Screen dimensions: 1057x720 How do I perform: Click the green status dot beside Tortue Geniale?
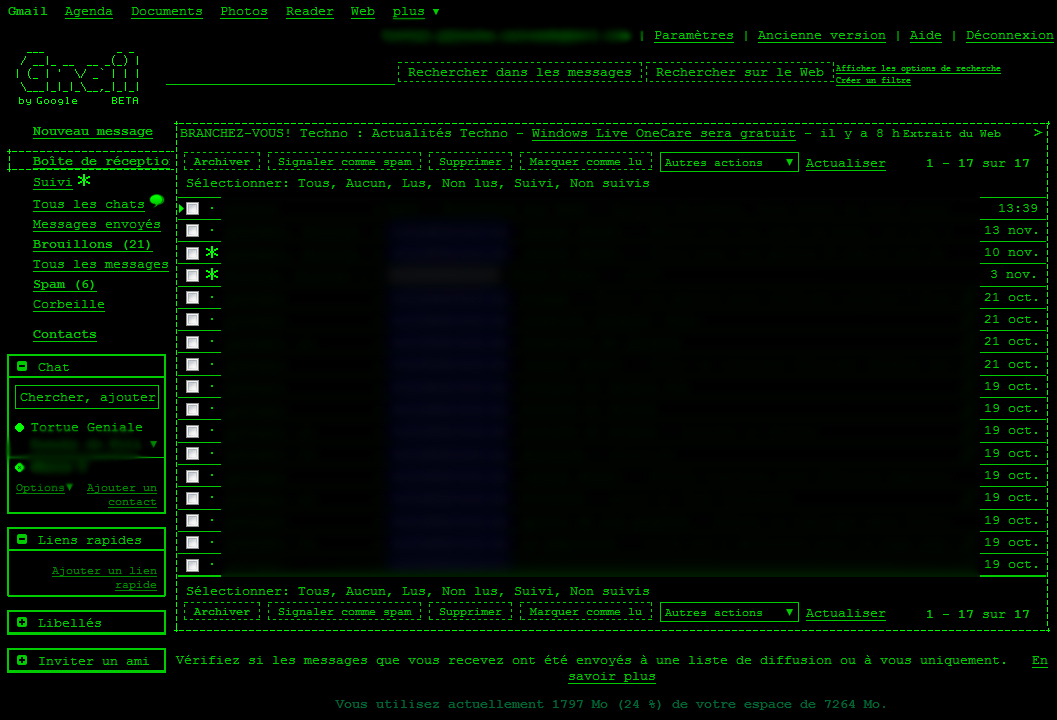coord(20,427)
